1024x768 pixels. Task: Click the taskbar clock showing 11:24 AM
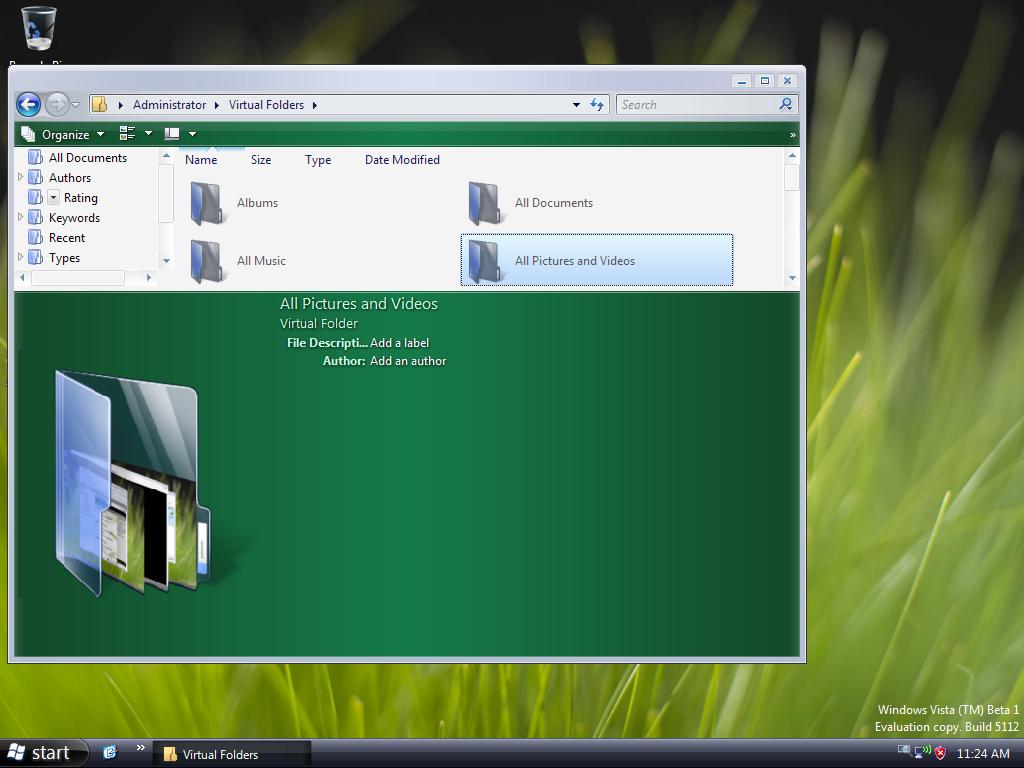tap(983, 754)
